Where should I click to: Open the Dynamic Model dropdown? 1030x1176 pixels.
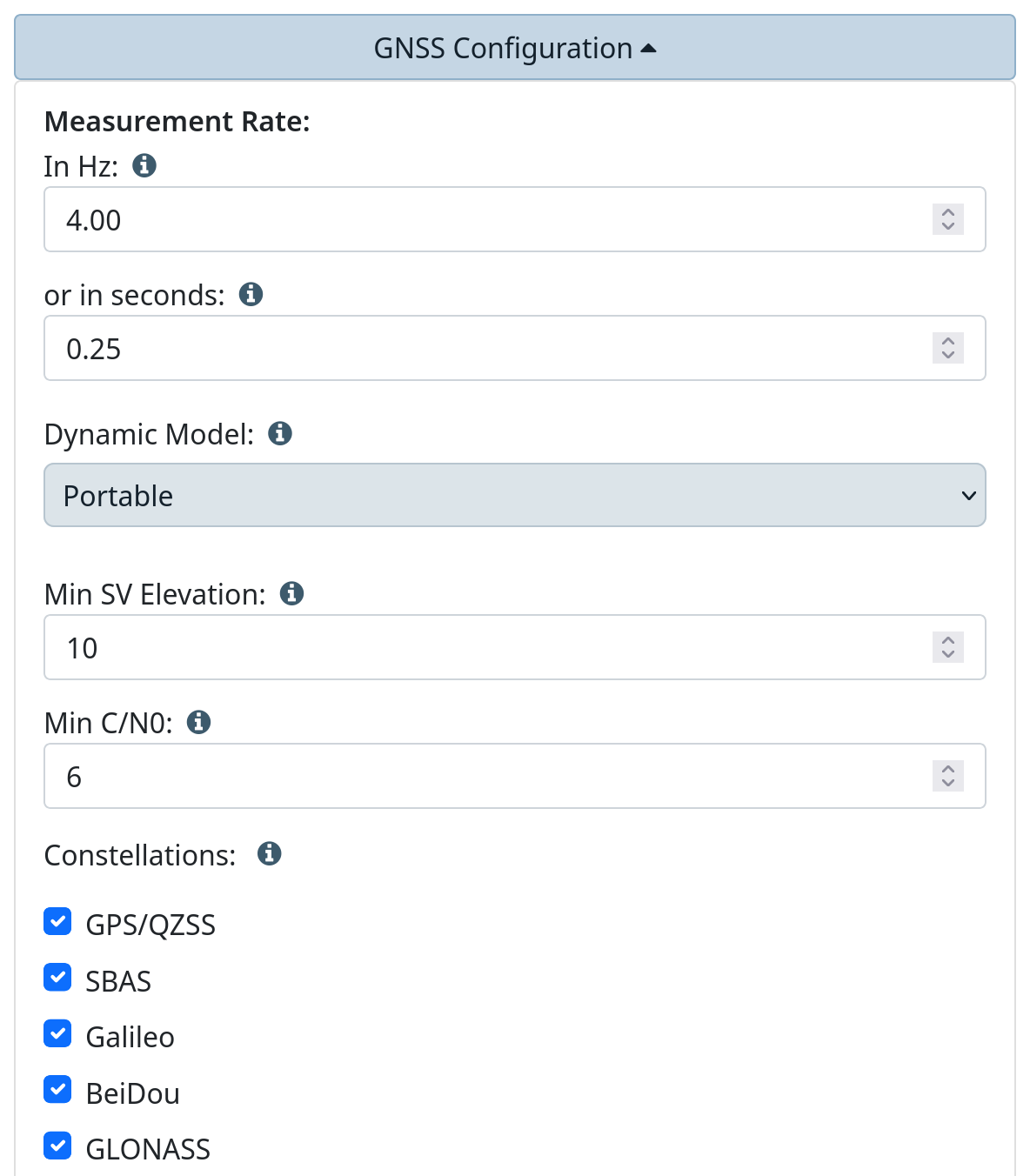click(515, 495)
